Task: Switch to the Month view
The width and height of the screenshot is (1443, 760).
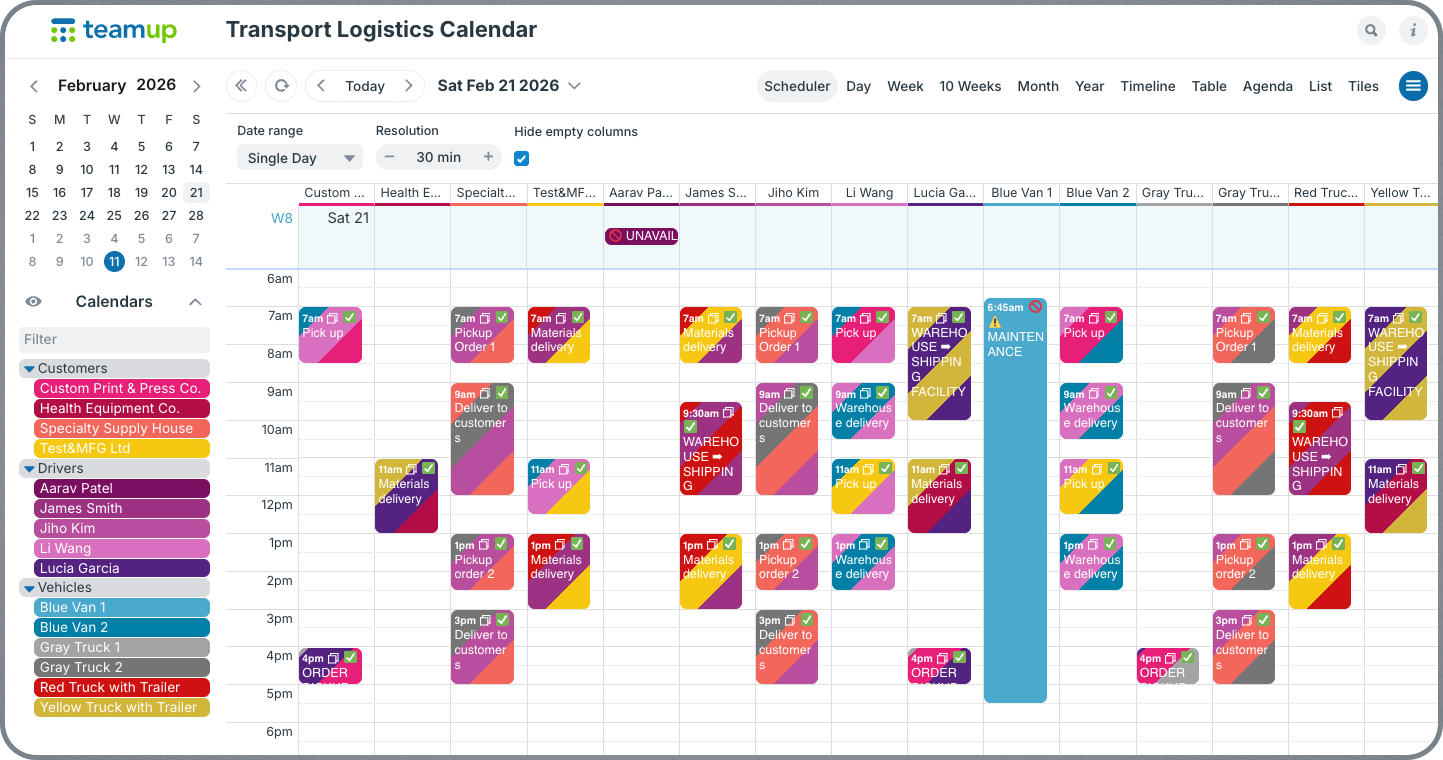Action: (x=1037, y=86)
